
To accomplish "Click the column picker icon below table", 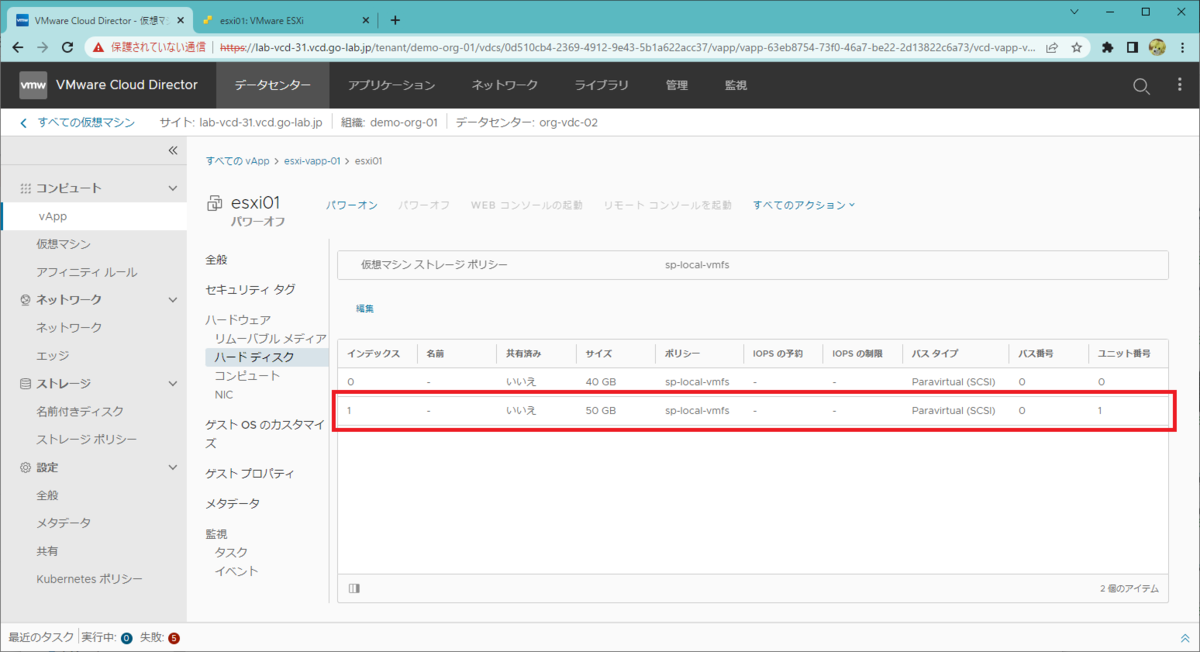I will 354,588.
